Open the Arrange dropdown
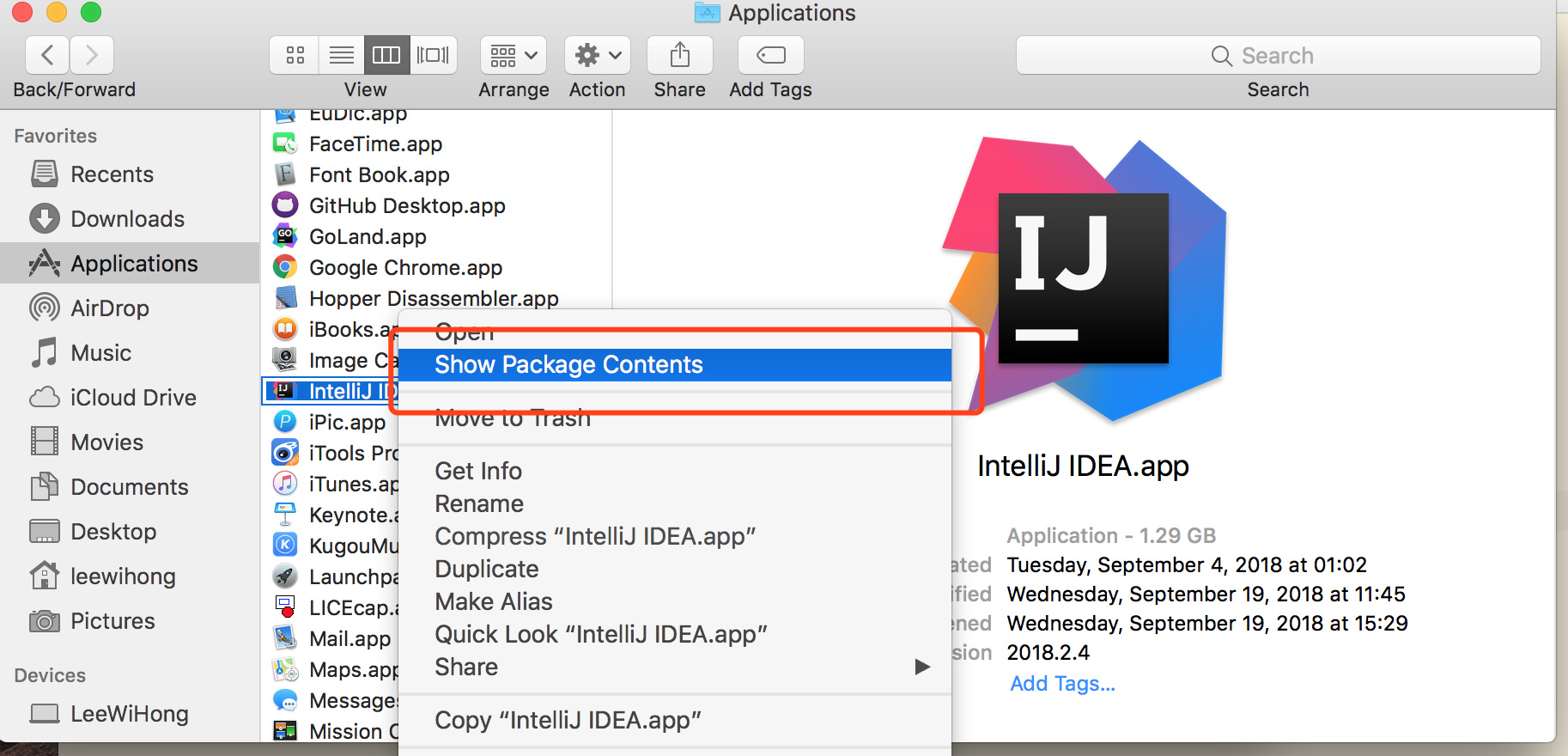This screenshot has height=756, width=1568. tap(514, 56)
